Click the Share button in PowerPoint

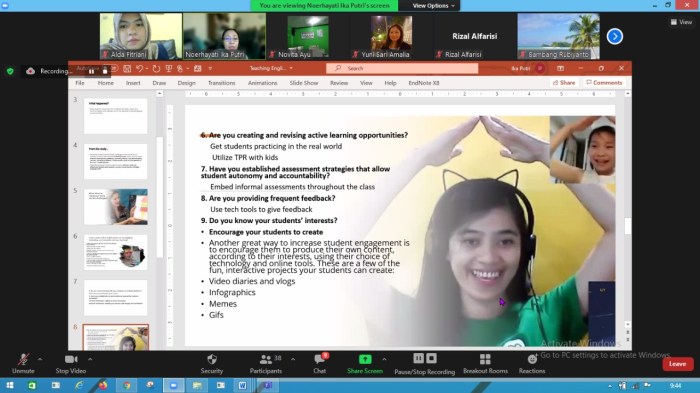click(x=564, y=83)
